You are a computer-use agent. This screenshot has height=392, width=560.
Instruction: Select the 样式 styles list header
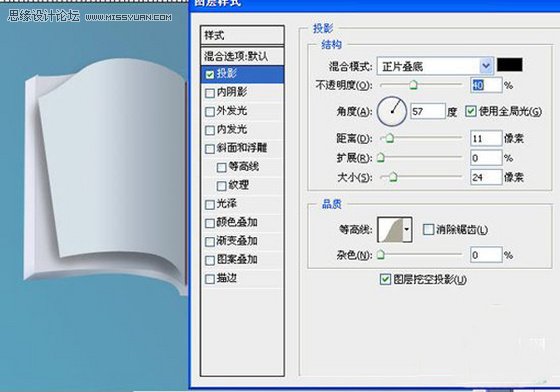(x=242, y=35)
